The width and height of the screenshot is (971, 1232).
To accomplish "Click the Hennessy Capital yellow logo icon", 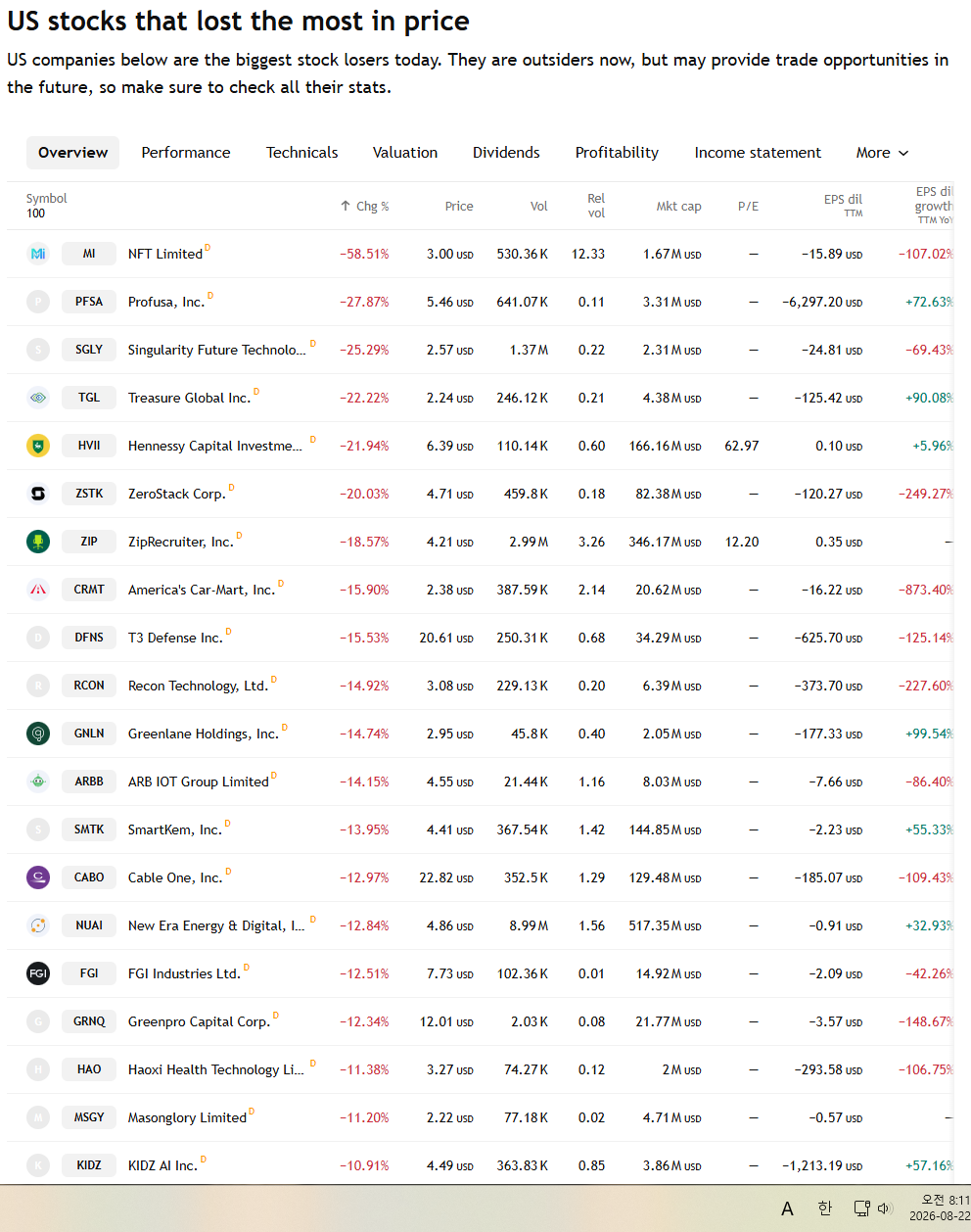I will point(38,446).
